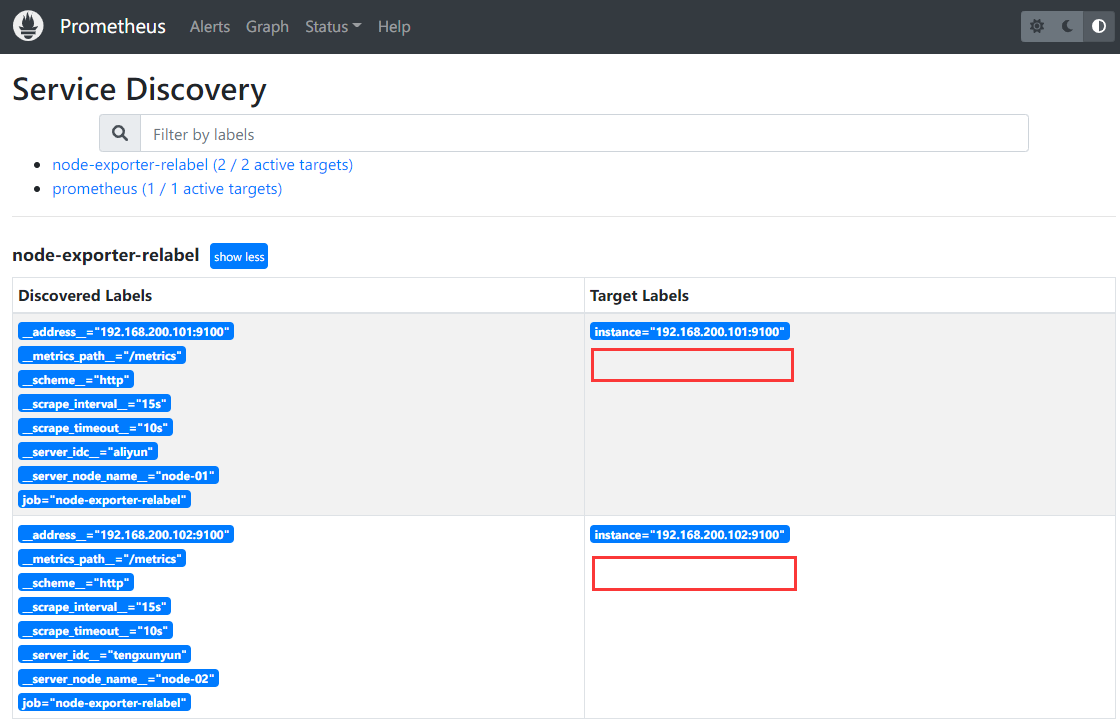Select the browser-preferred theme half-circle icon

1099,26
